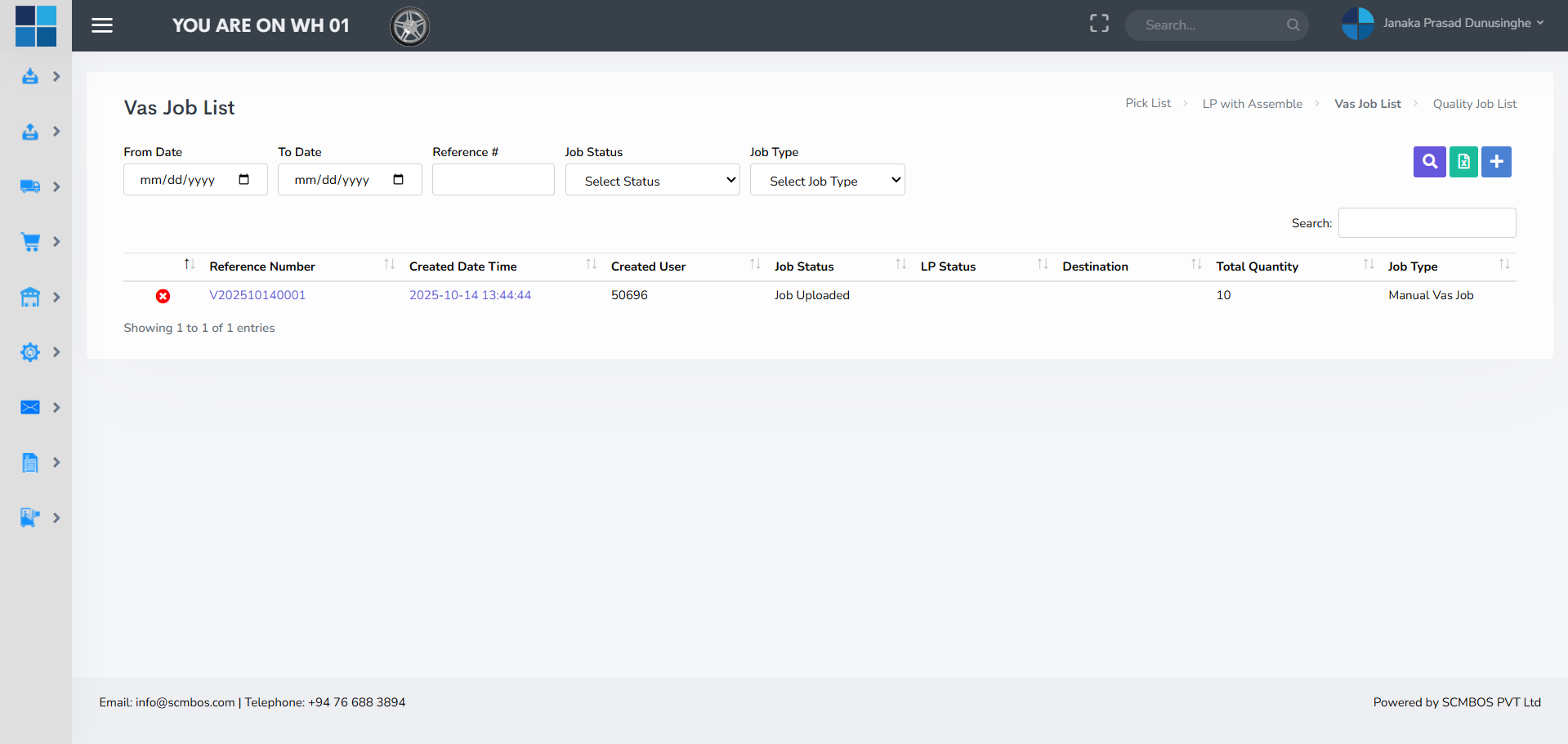Focus the table Search input field
This screenshot has width=1568, height=744.
[x=1427, y=222]
